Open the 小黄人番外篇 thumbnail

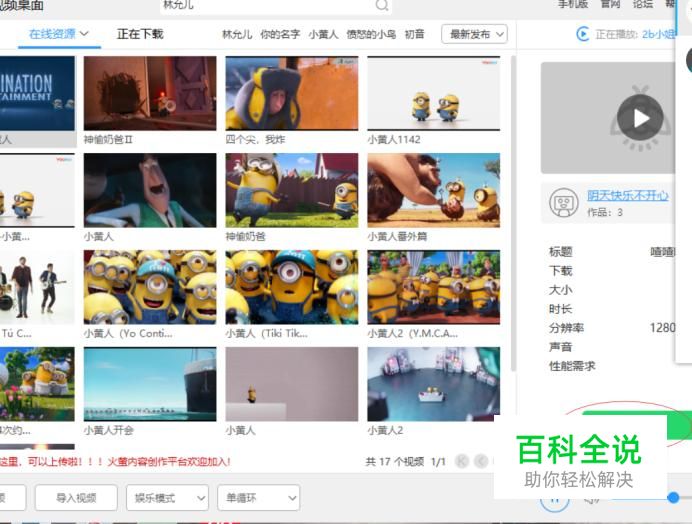pyautogui.click(x=433, y=190)
